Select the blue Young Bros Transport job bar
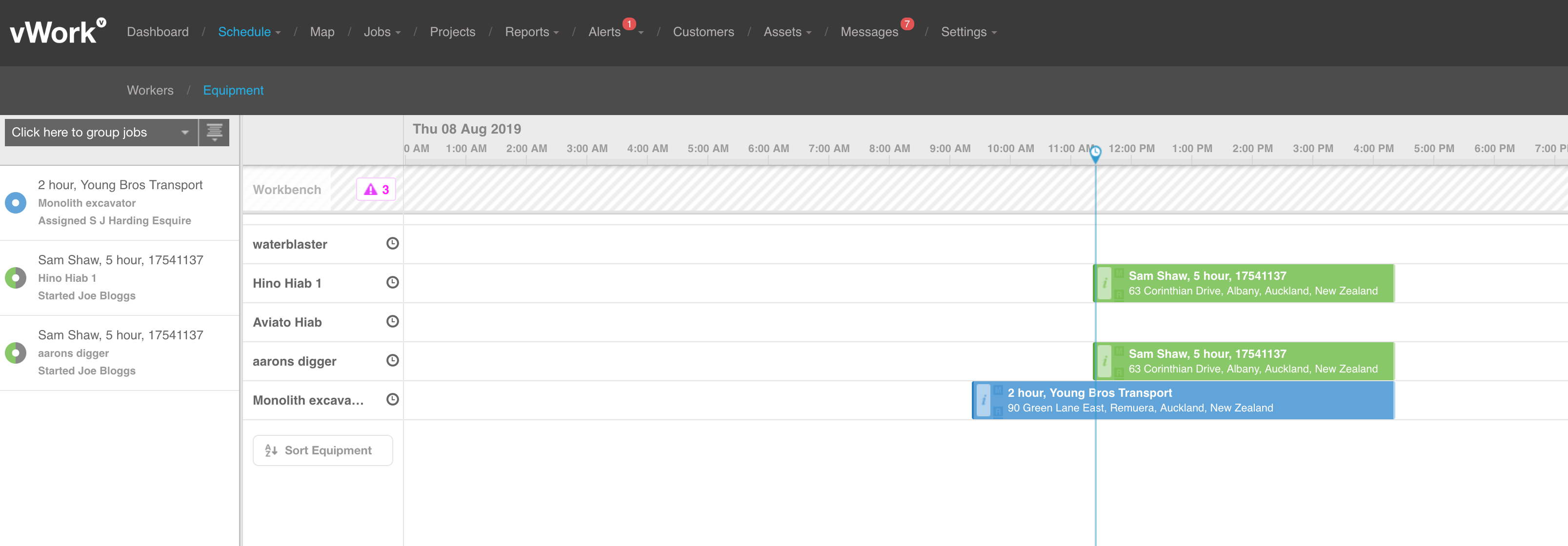Viewport: 1568px width, 546px height. (1183, 400)
